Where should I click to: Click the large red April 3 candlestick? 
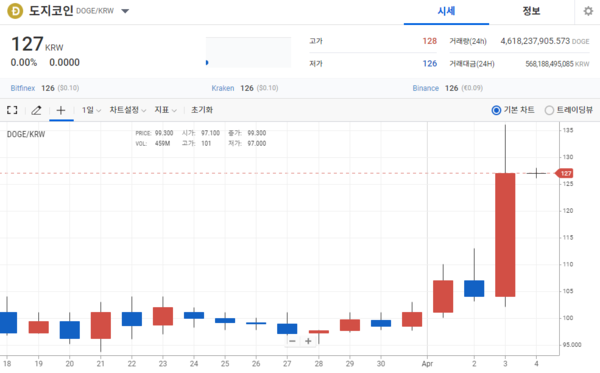(x=505, y=235)
